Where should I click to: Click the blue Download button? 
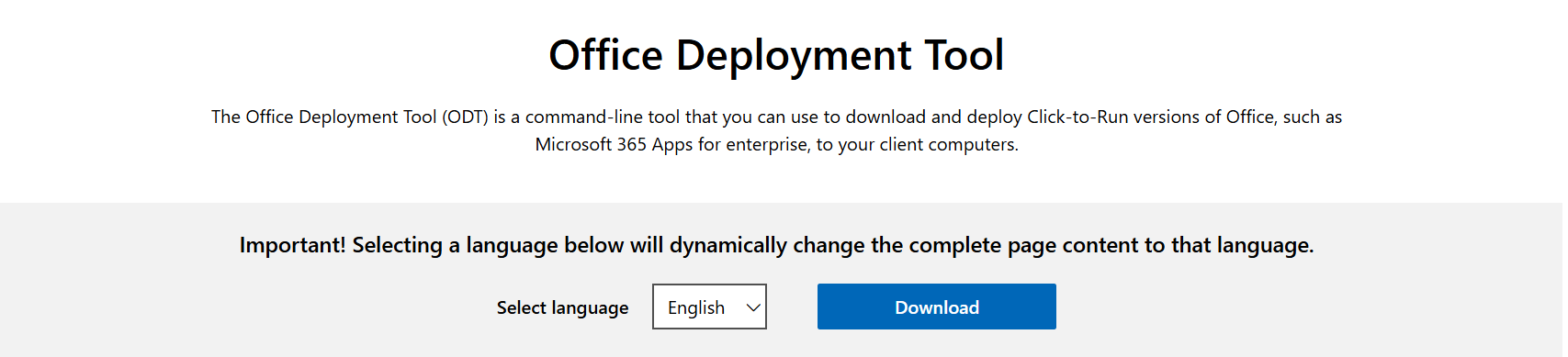(936, 307)
